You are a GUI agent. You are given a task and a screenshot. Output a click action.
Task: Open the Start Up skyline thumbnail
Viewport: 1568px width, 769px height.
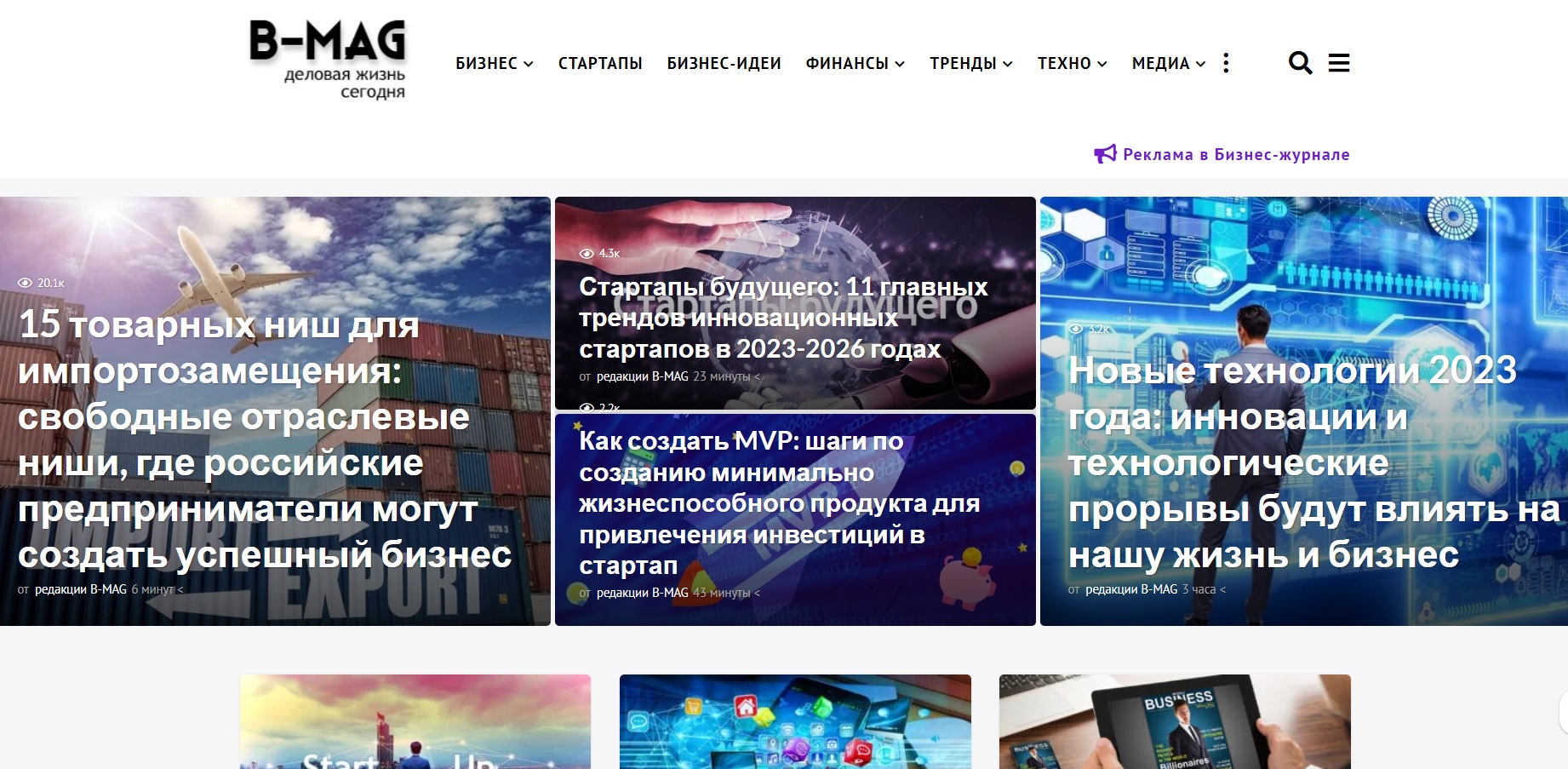click(415, 722)
